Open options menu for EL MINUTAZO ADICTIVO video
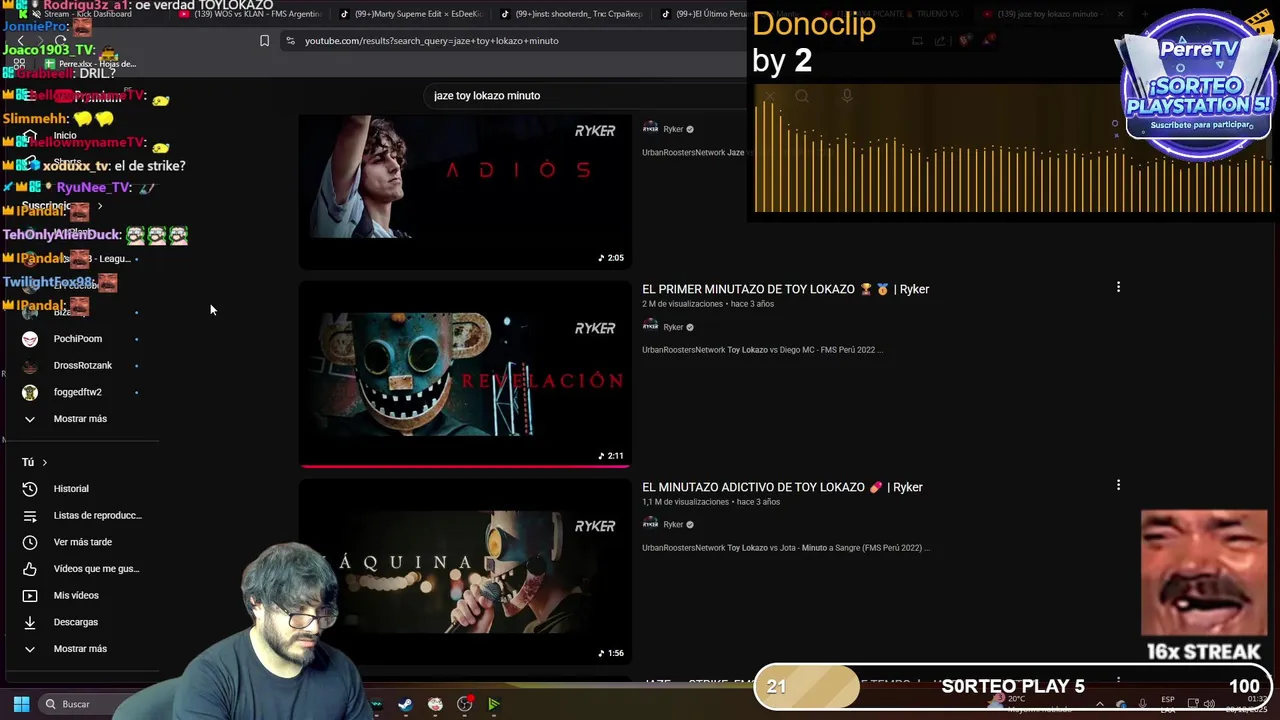The width and height of the screenshot is (1280, 720). [x=1118, y=485]
